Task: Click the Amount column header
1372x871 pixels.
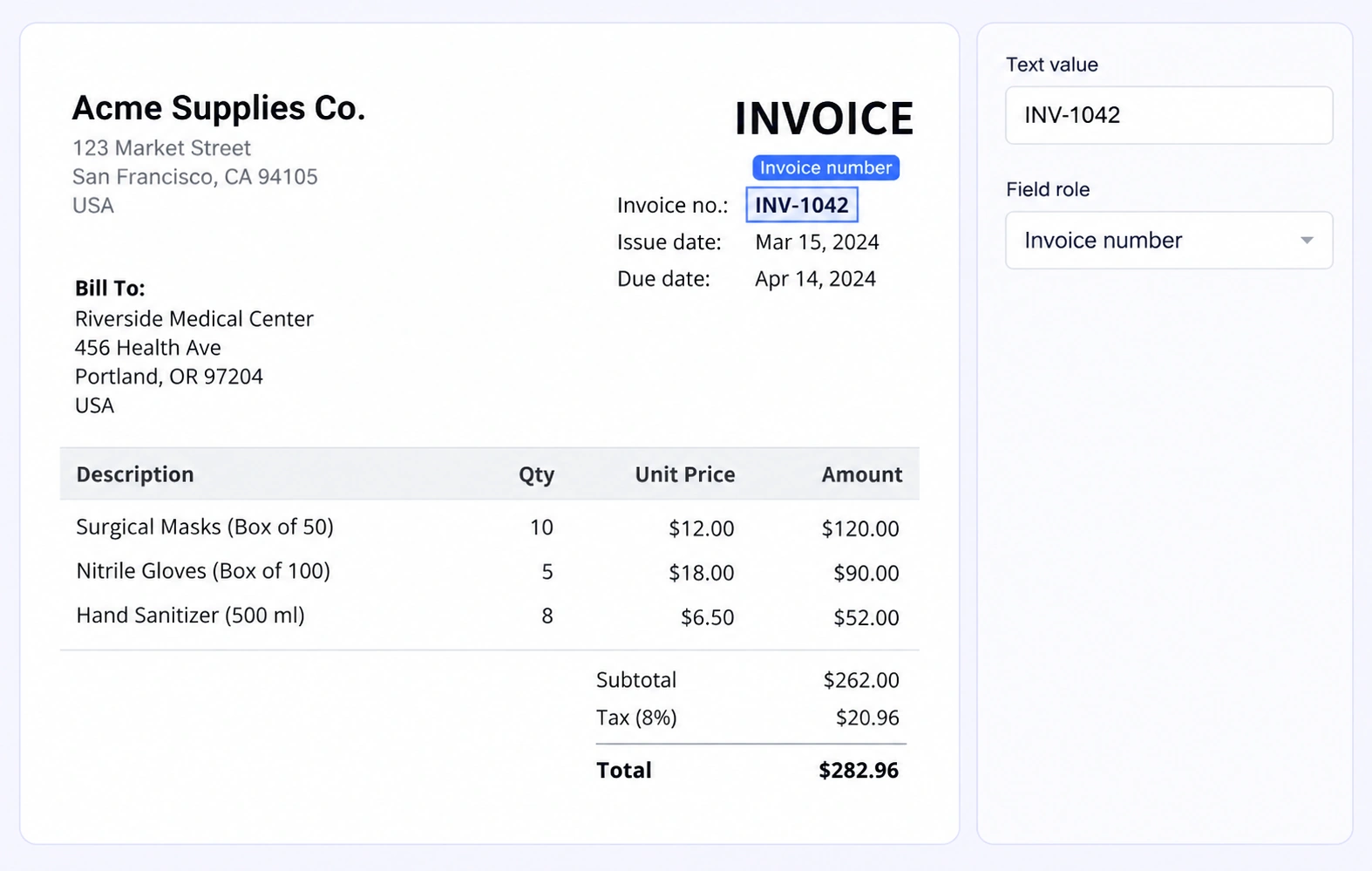Action: (862, 474)
